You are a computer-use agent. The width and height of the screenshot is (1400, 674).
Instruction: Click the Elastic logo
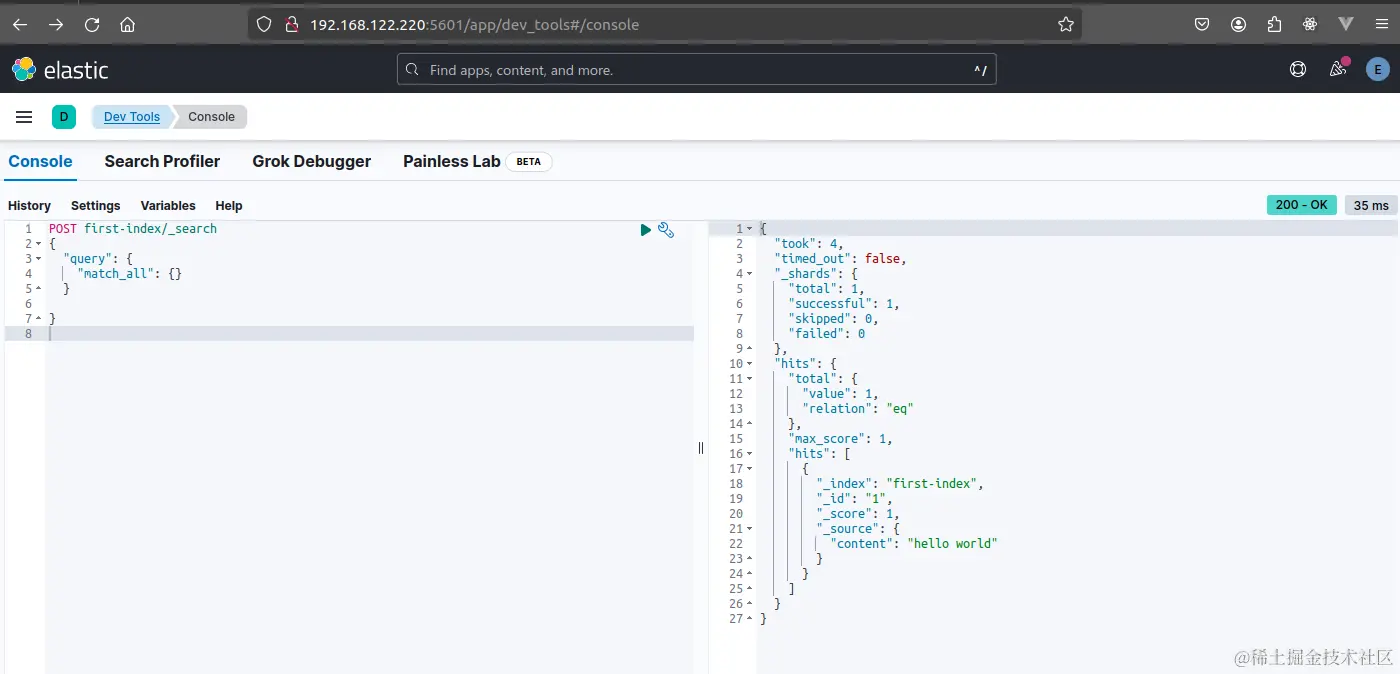60,70
